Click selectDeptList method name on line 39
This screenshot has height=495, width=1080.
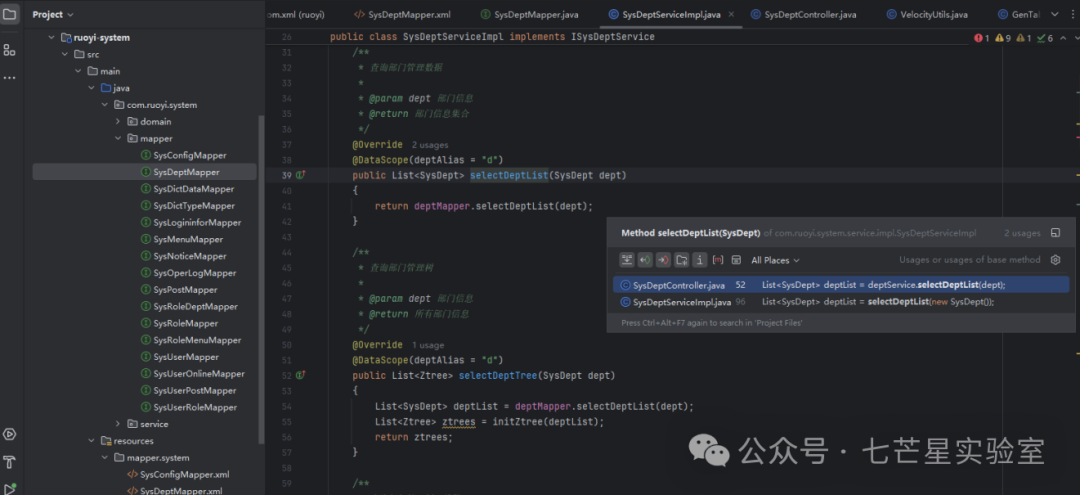tap(509, 176)
